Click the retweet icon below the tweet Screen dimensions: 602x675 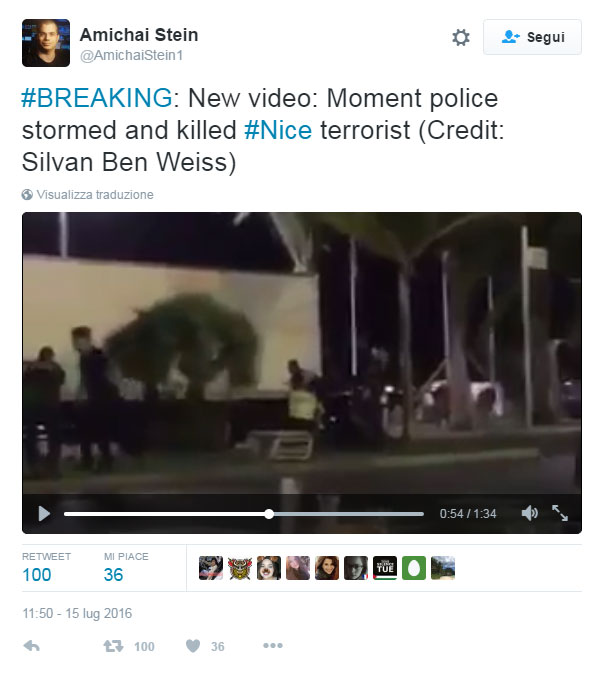point(113,646)
